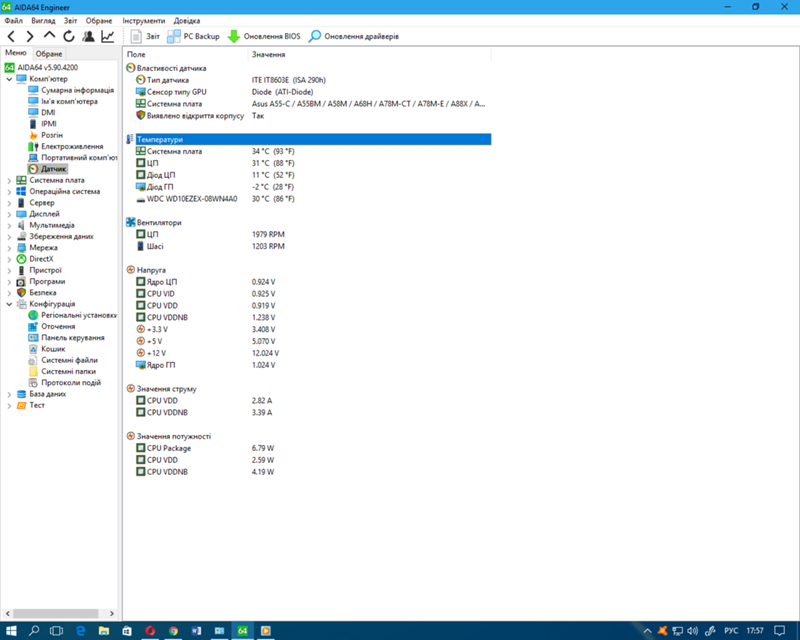Screen dimensions: 800x640
Task: Click Оновлення BIOS button
Action: pos(264,36)
